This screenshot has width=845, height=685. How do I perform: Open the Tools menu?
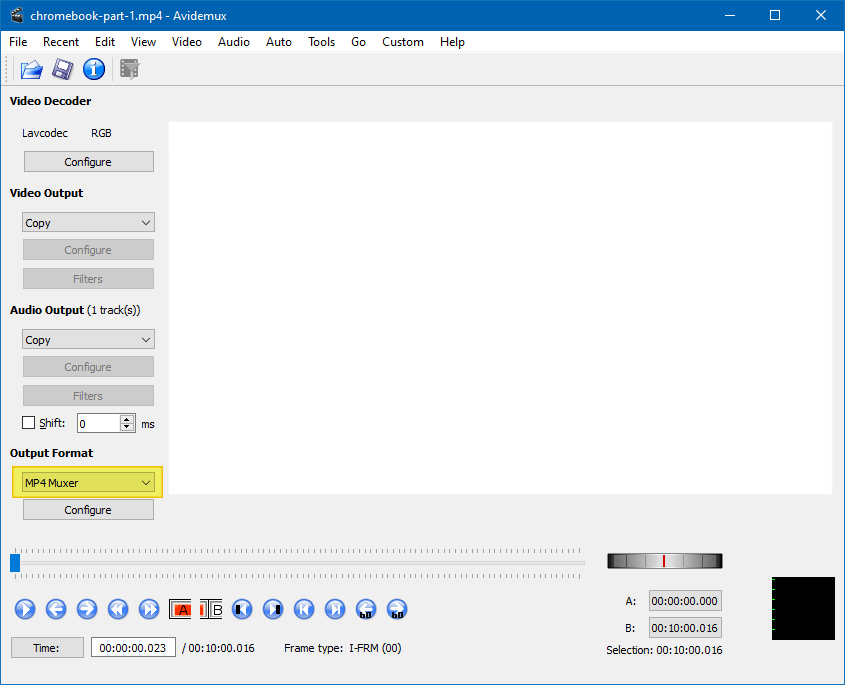click(322, 42)
